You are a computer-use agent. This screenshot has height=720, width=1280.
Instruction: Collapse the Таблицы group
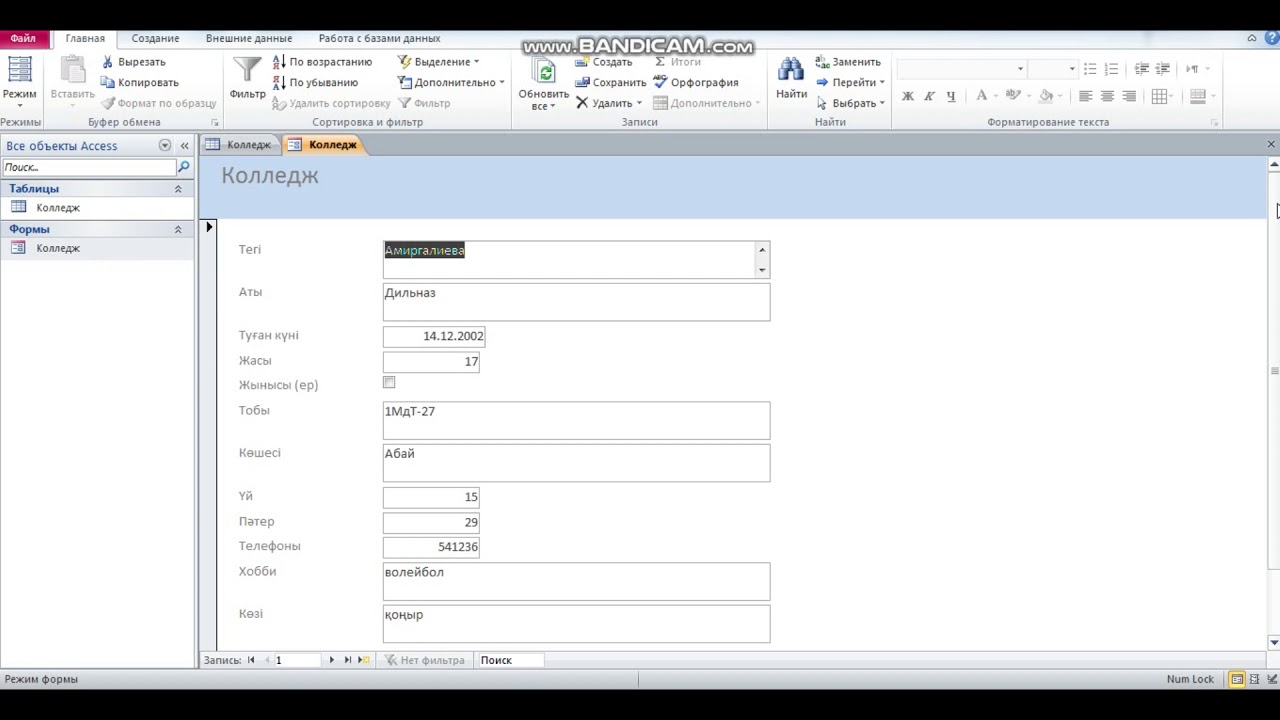[178, 189]
